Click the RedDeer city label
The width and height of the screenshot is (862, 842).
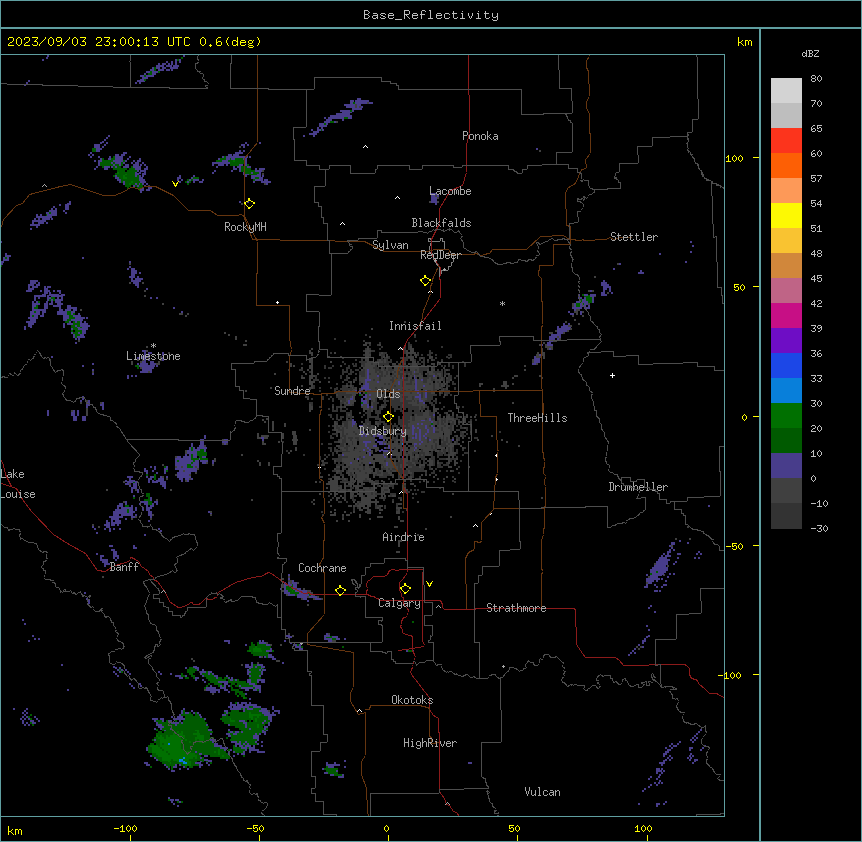pyautogui.click(x=440, y=255)
